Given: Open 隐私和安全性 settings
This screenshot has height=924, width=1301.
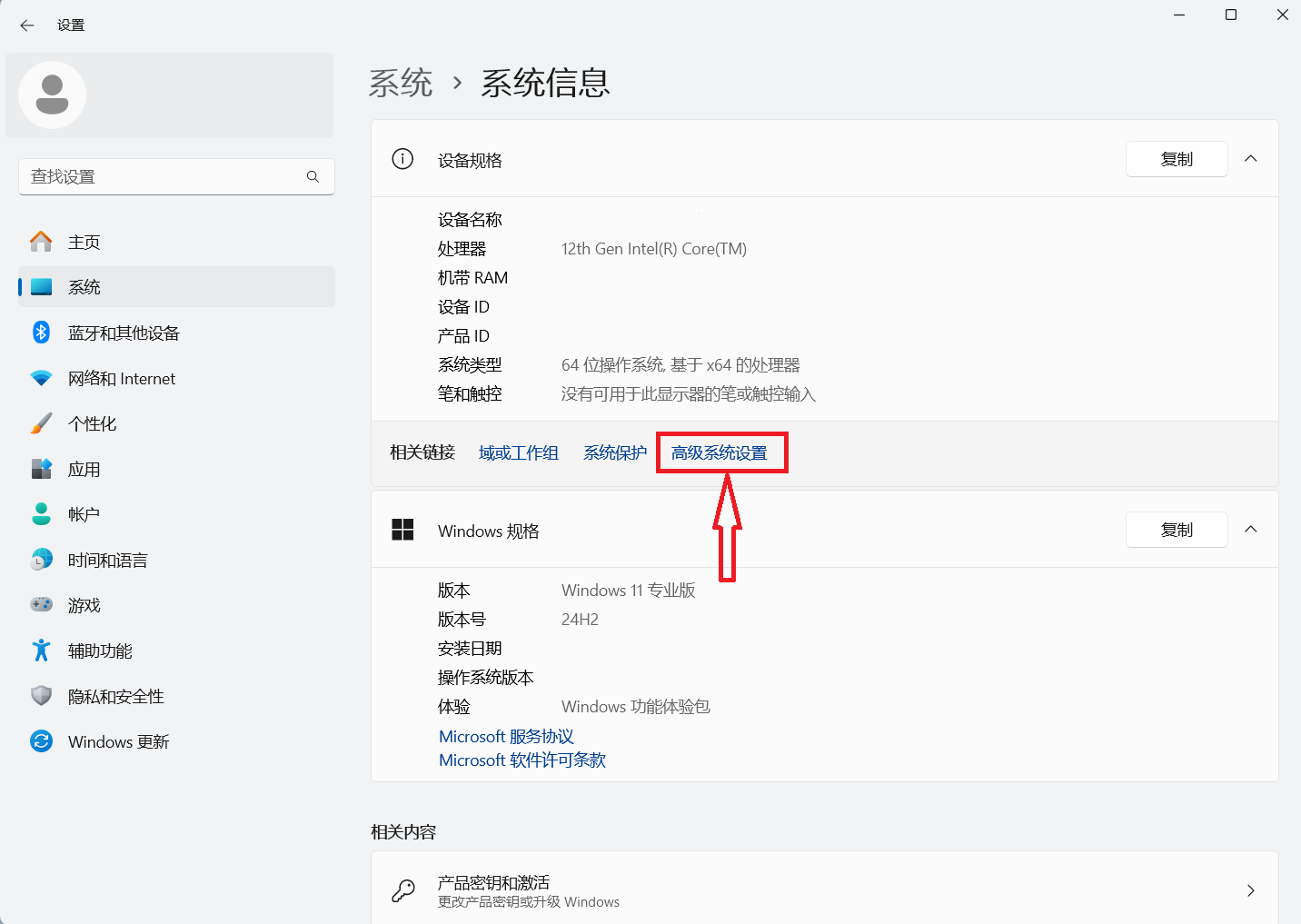Looking at the screenshot, I should tap(115, 696).
